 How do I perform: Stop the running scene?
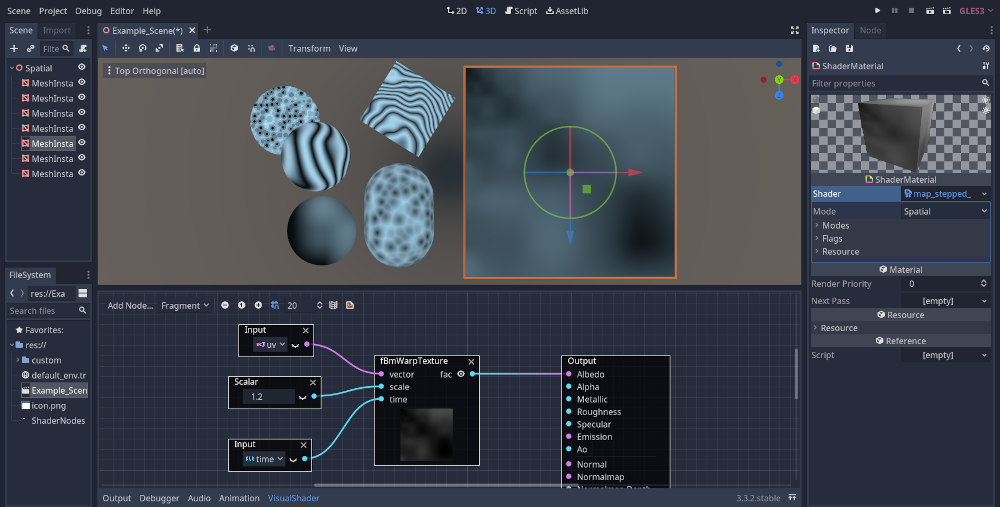pos(911,11)
